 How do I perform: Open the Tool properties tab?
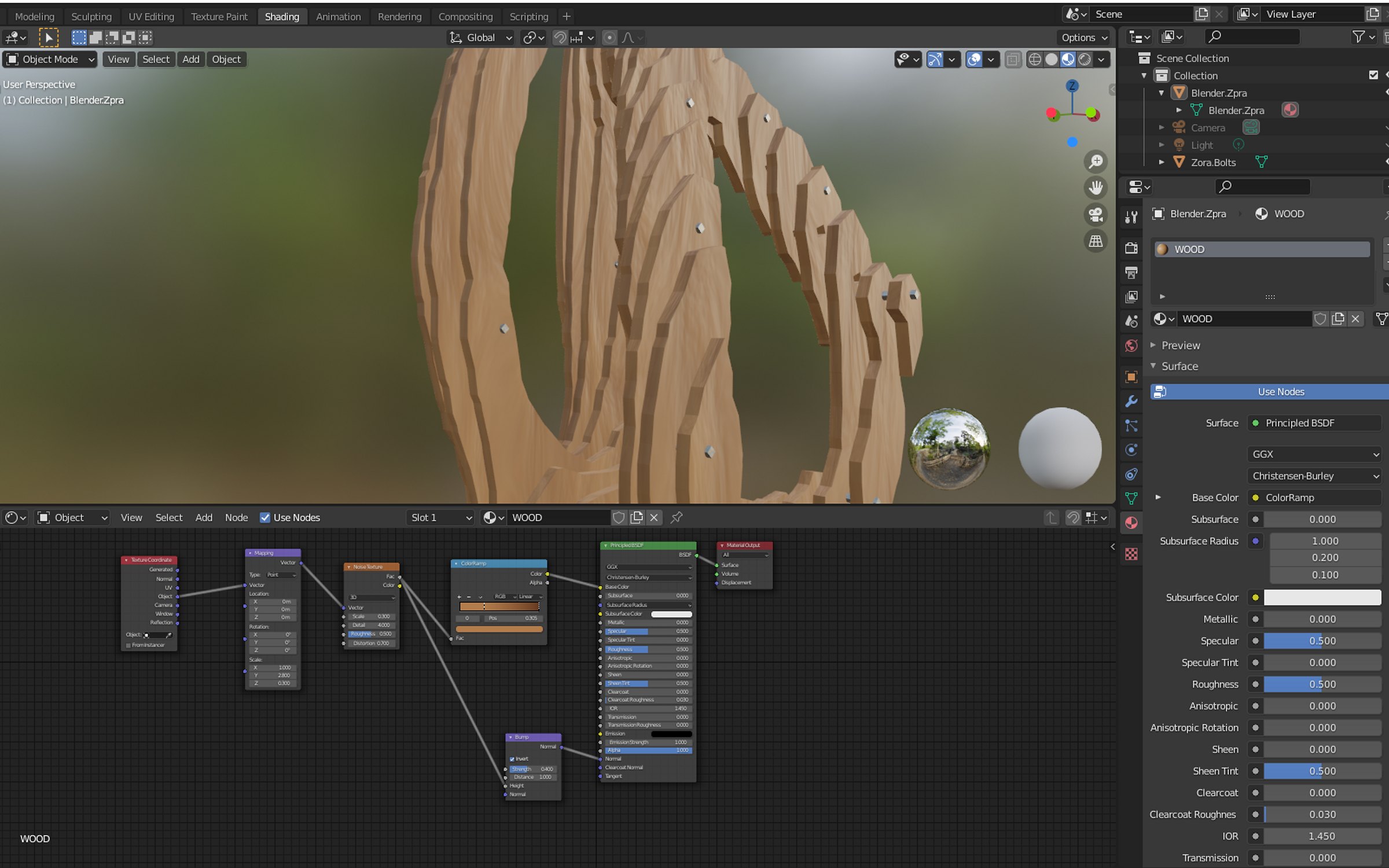click(x=1131, y=217)
